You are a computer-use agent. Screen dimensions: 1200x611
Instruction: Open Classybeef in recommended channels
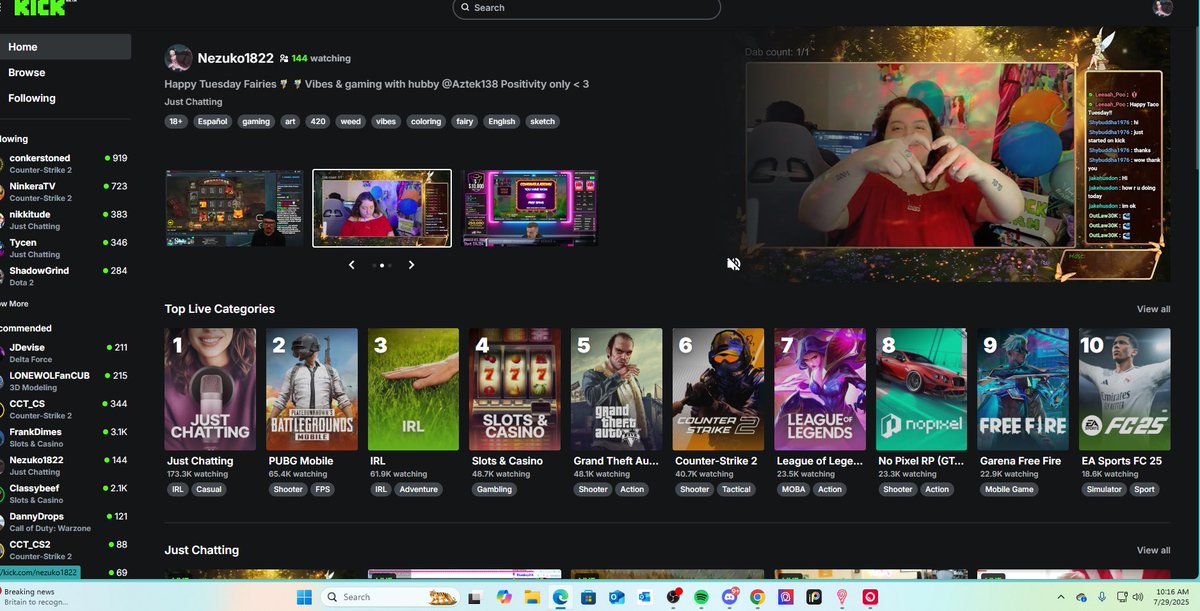point(65,492)
